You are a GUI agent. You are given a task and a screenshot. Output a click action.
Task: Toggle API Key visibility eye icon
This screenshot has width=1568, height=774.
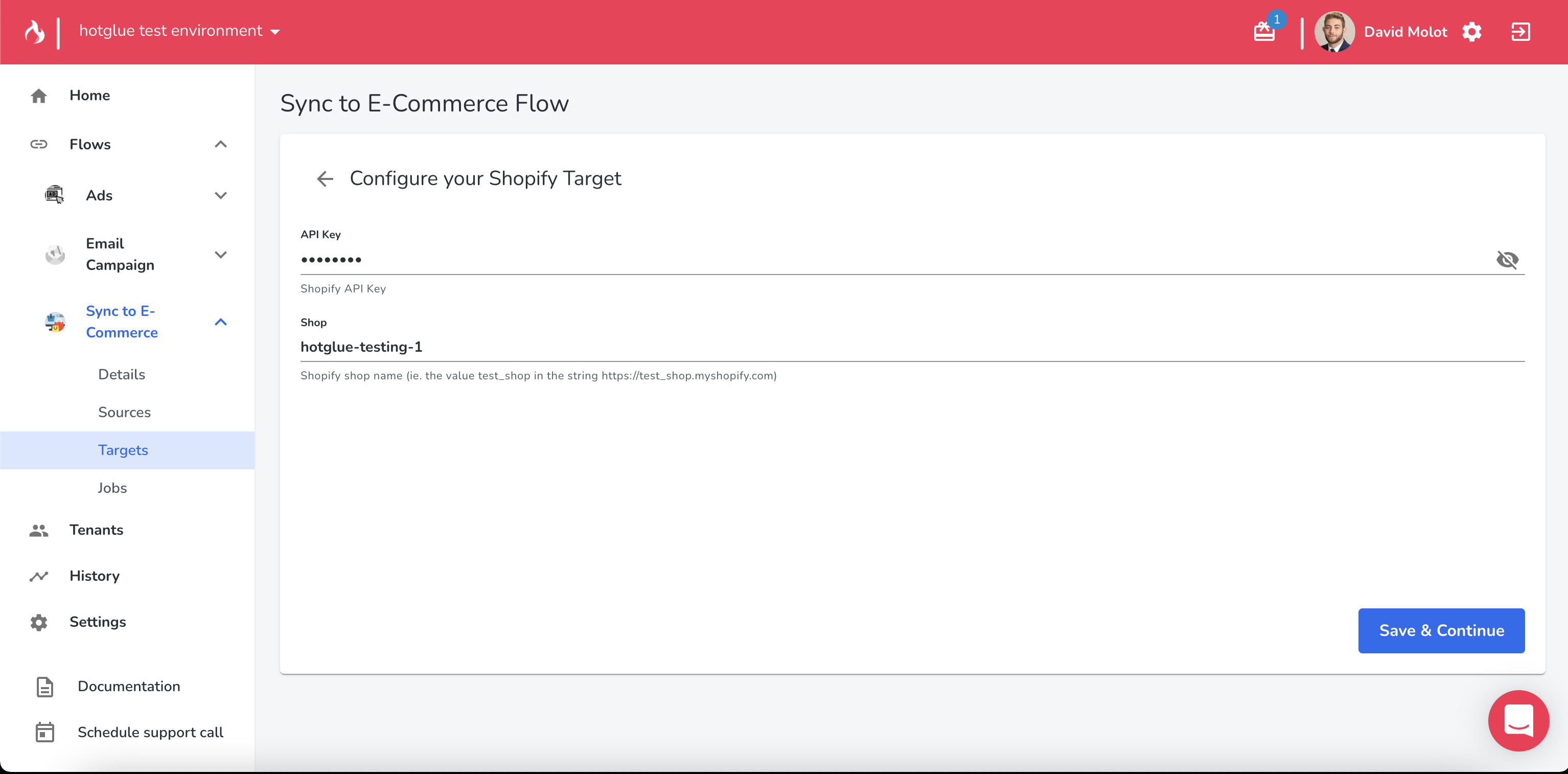1507,260
